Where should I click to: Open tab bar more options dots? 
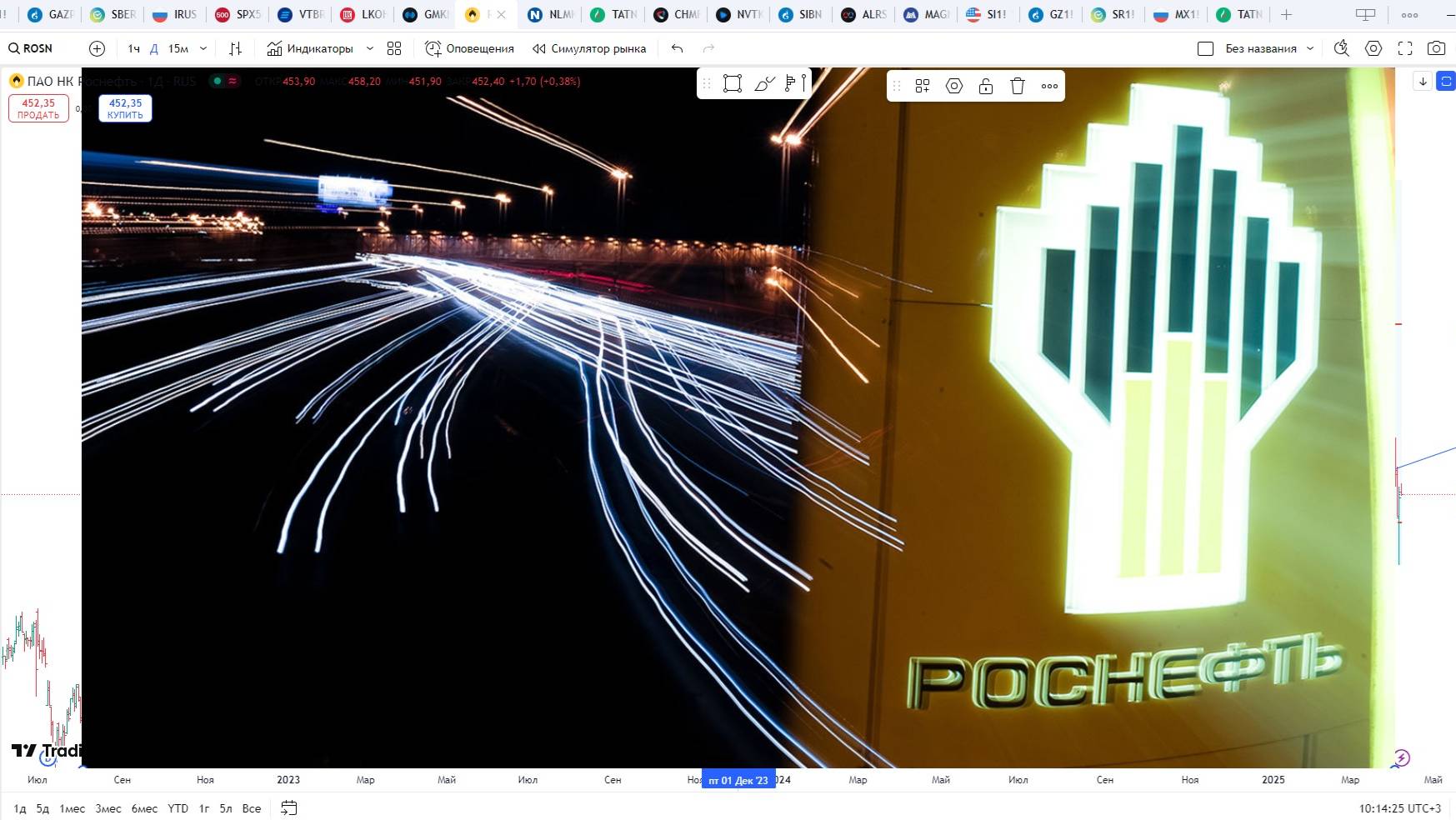1409,14
